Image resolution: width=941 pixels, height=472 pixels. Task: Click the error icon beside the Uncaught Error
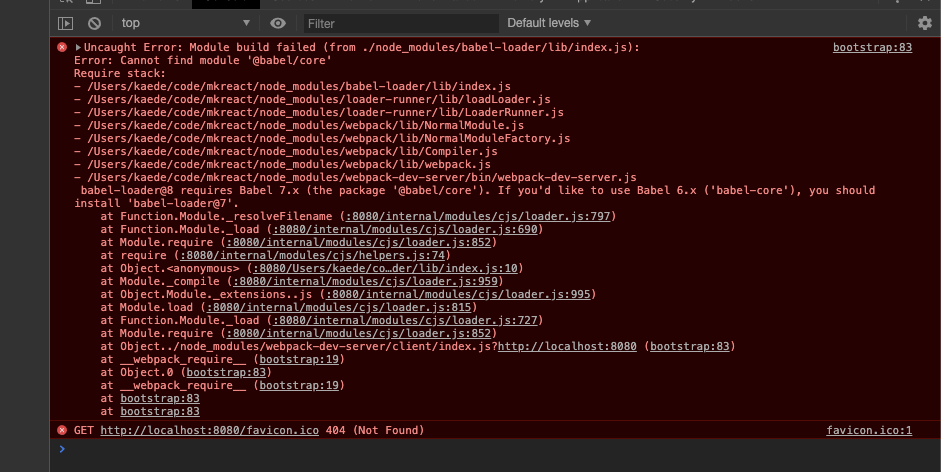[62, 47]
